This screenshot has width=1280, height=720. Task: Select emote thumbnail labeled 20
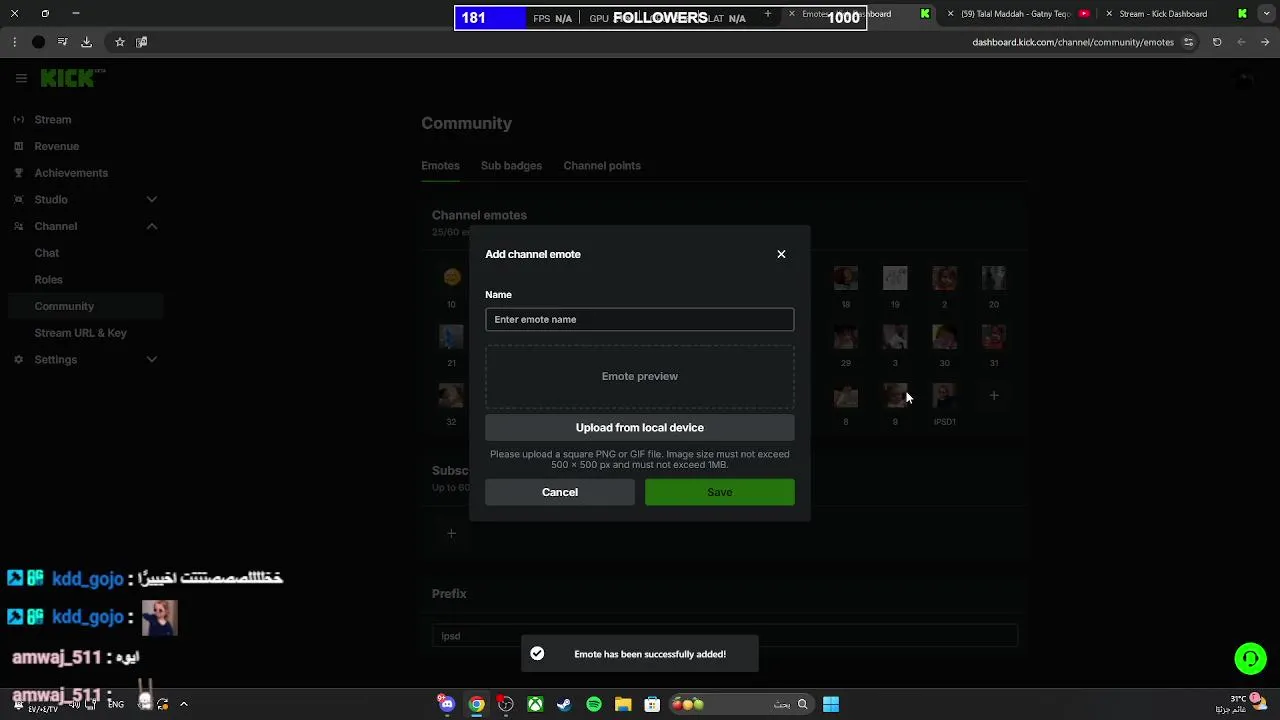(x=993, y=278)
